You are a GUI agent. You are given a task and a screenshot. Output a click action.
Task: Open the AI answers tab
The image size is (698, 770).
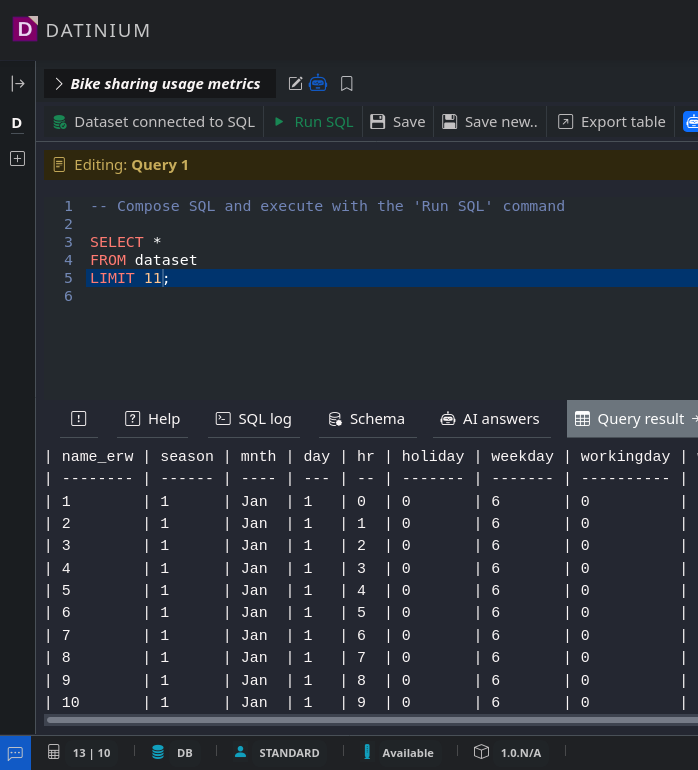(x=489, y=419)
